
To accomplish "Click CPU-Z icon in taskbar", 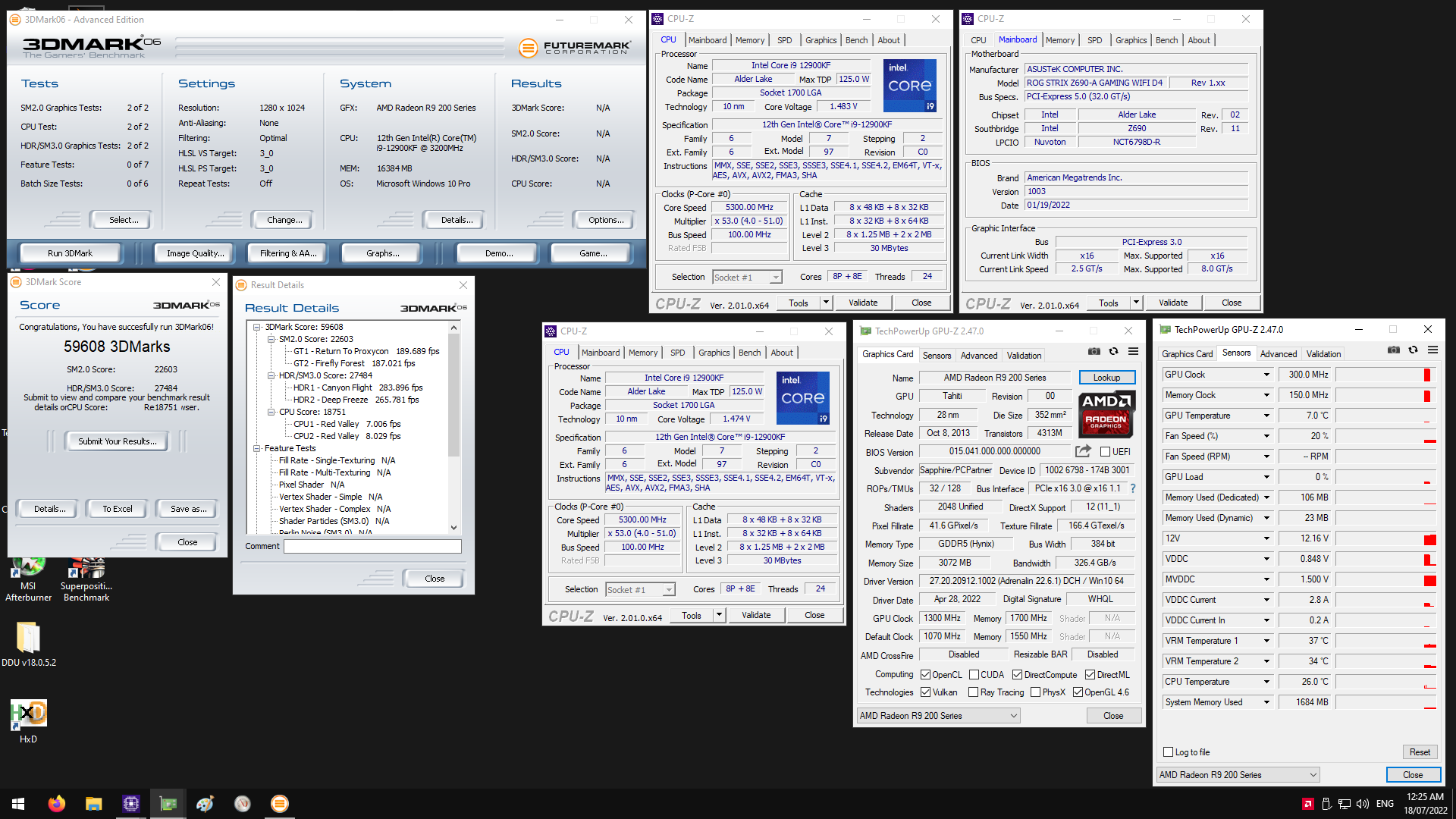I will [130, 804].
